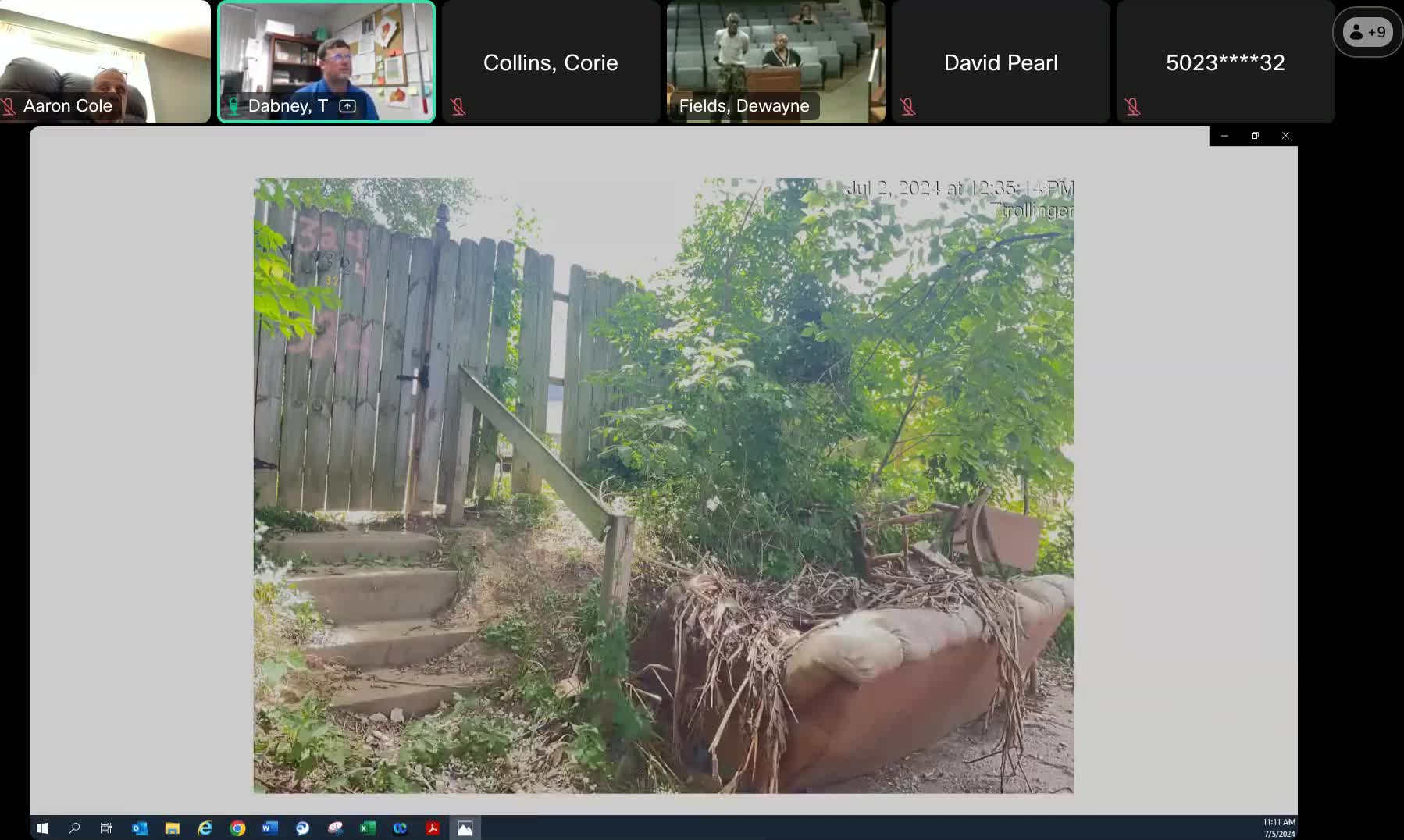
Task: Restore down the Photos window
Action: pos(1254,136)
